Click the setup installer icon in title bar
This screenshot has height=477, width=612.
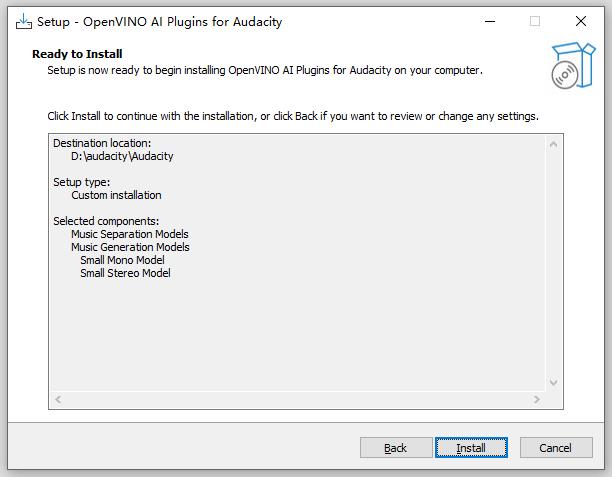24,21
